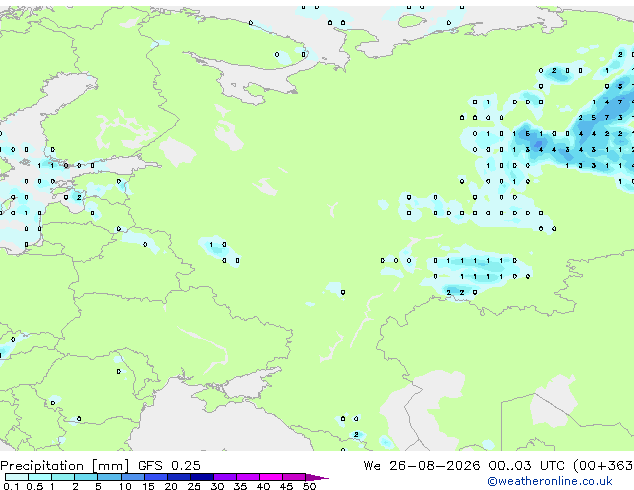Click the '25' legend label
Image resolution: width=634 pixels, height=490 pixels.
click(x=194, y=486)
